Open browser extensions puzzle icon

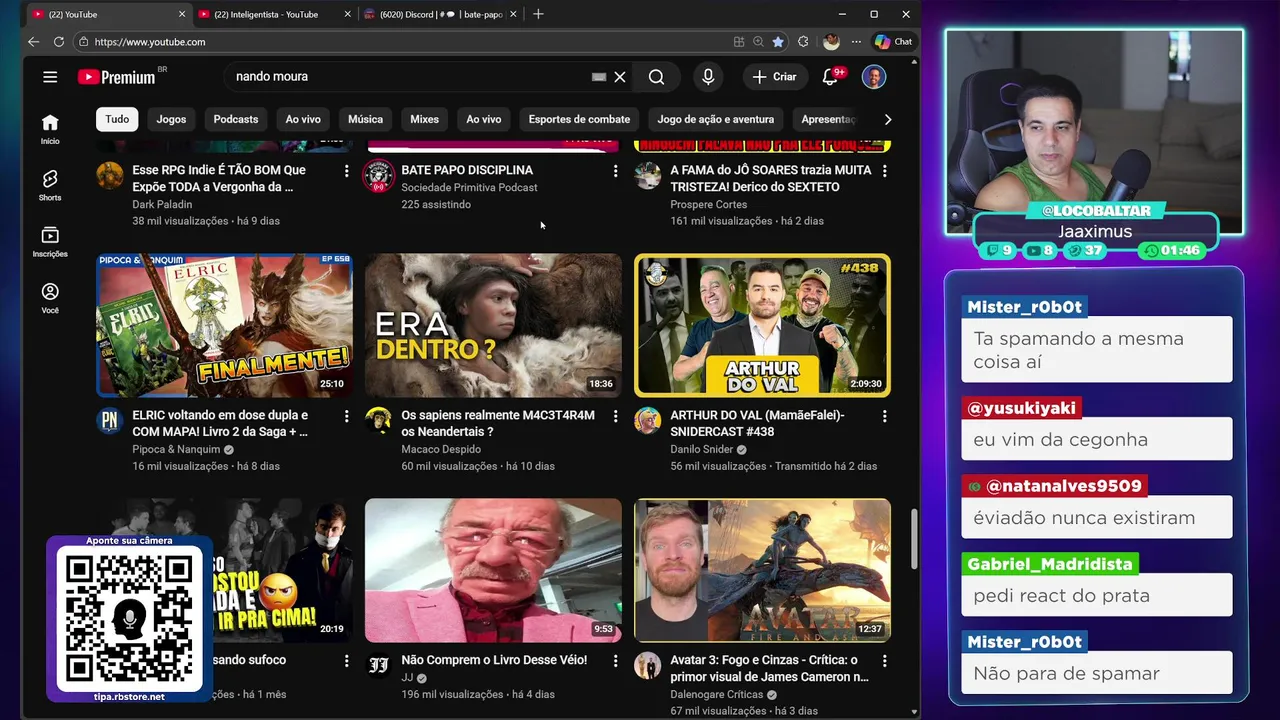[x=803, y=42]
